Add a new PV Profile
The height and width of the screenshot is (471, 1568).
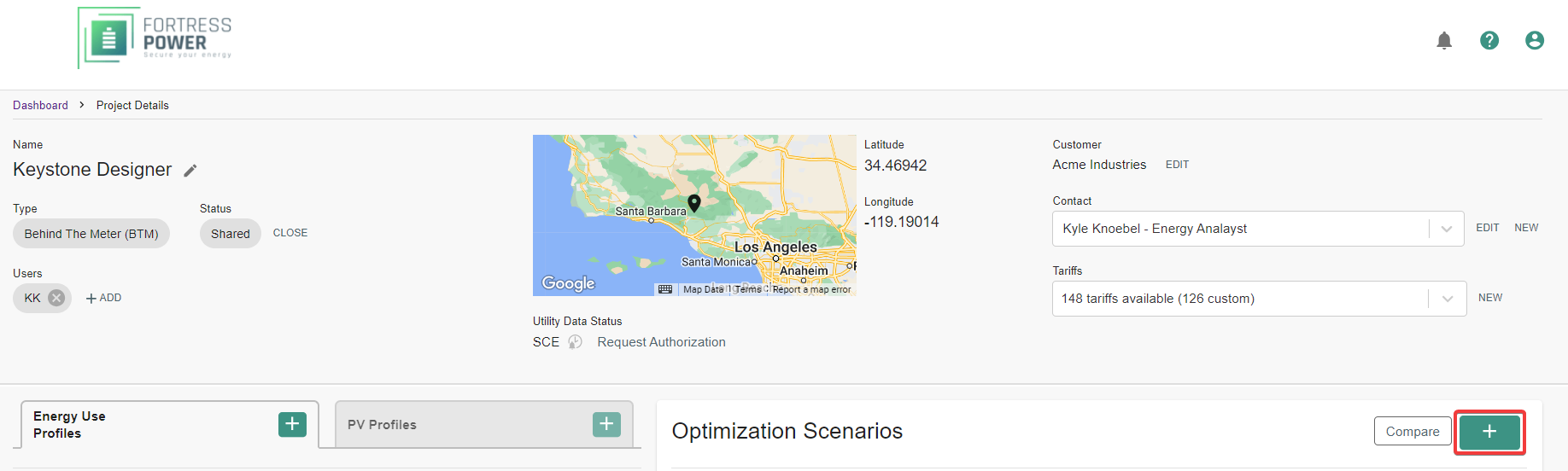point(606,424)
